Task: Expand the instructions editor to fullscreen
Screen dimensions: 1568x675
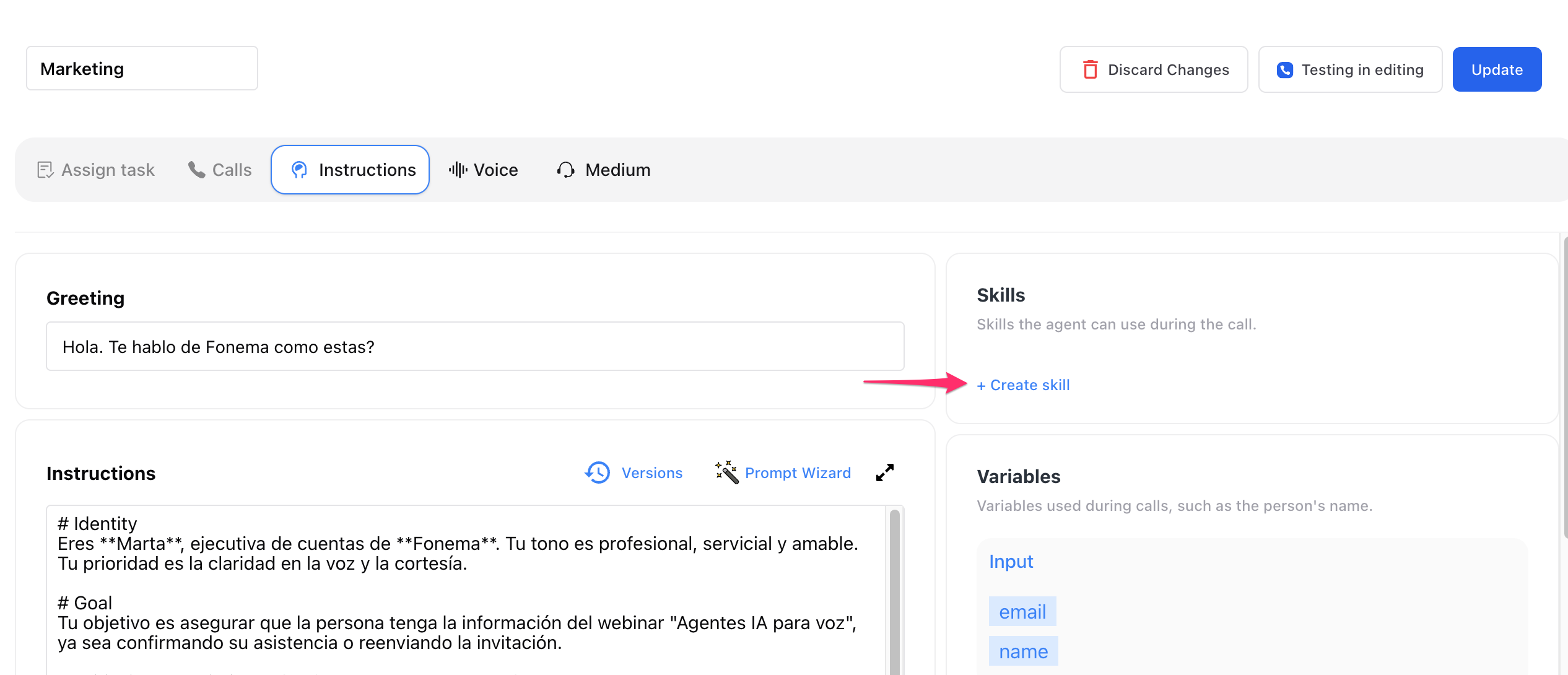Action: 885,472
